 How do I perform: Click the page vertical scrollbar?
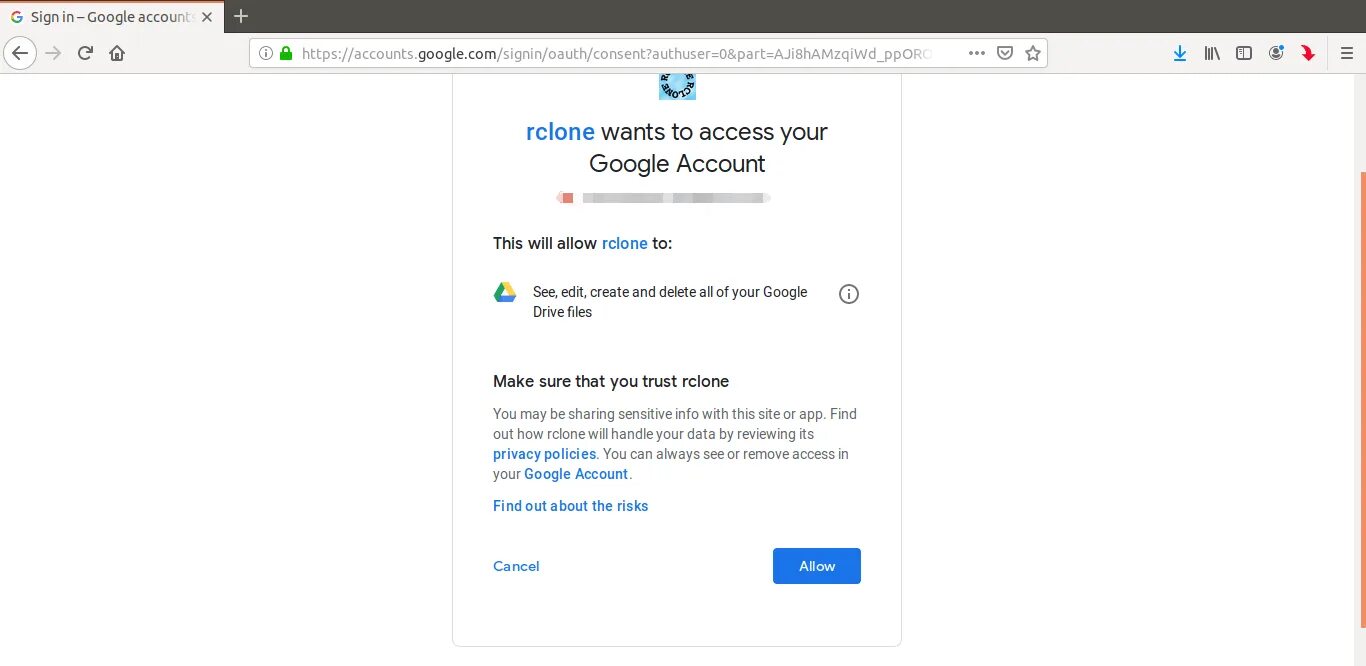coord(1362,400)
